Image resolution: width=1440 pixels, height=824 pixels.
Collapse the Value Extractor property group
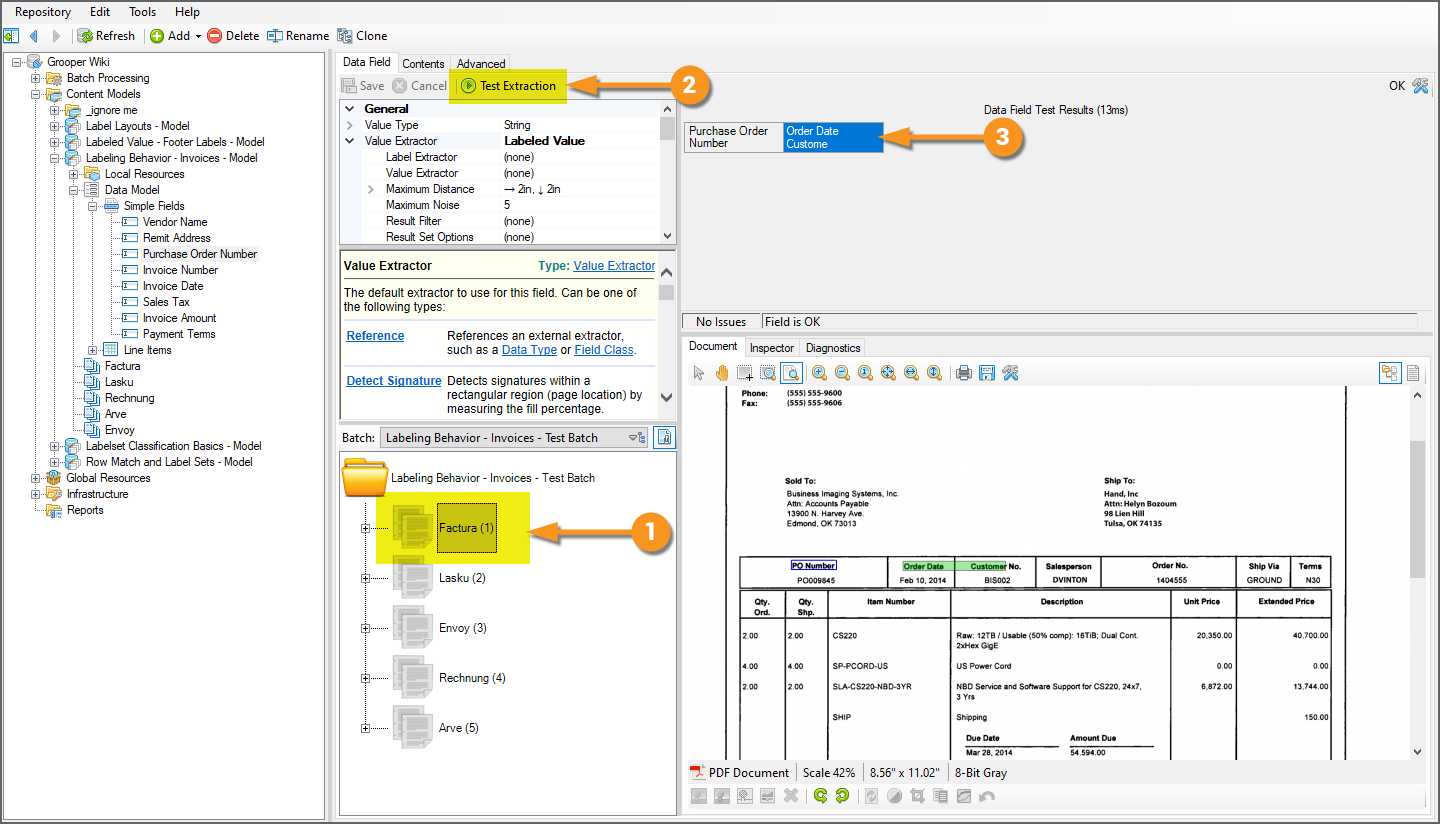pyautogui.click(x=350, y=141)
